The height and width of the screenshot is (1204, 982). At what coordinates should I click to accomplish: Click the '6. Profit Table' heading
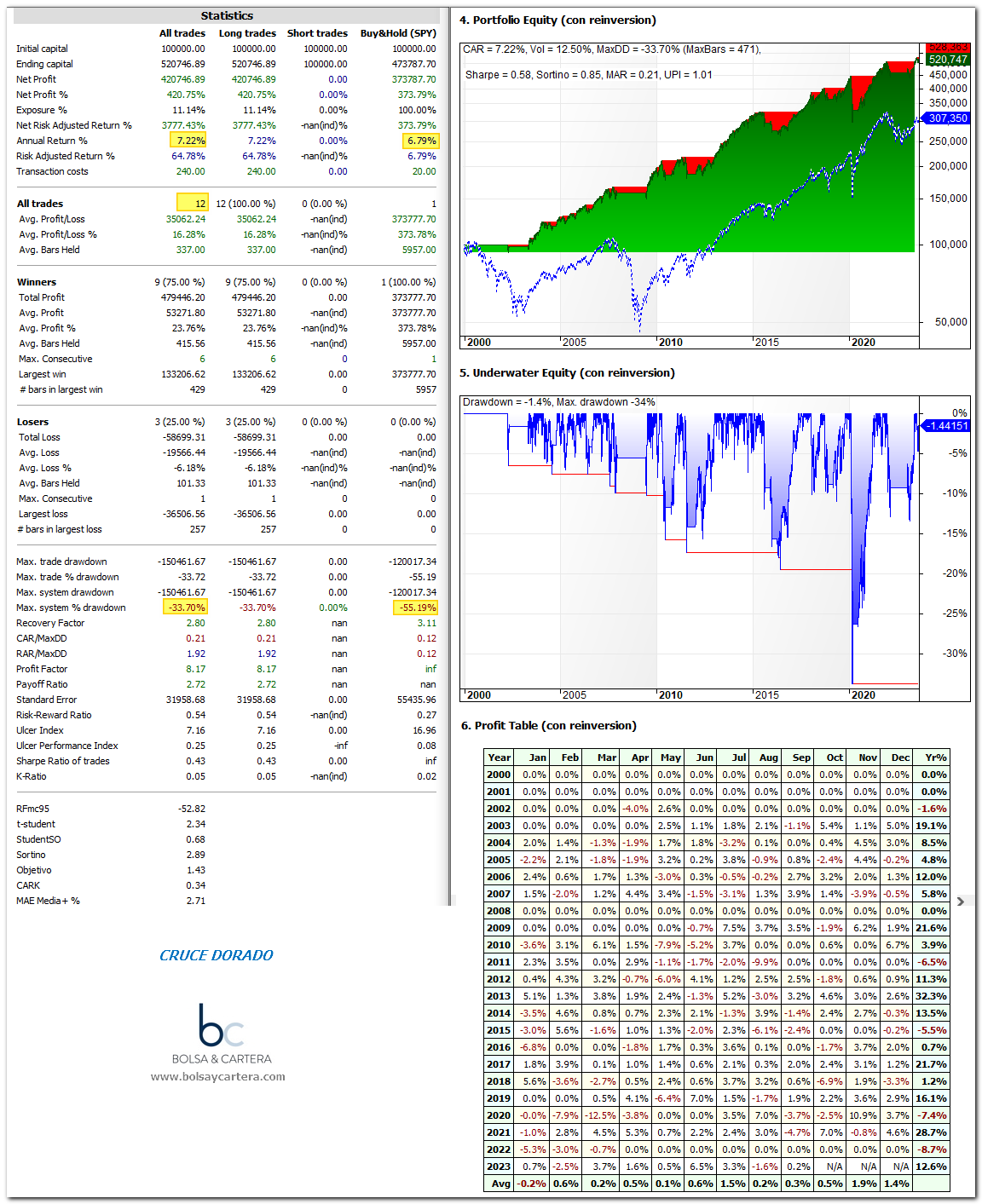coord(549,725)
